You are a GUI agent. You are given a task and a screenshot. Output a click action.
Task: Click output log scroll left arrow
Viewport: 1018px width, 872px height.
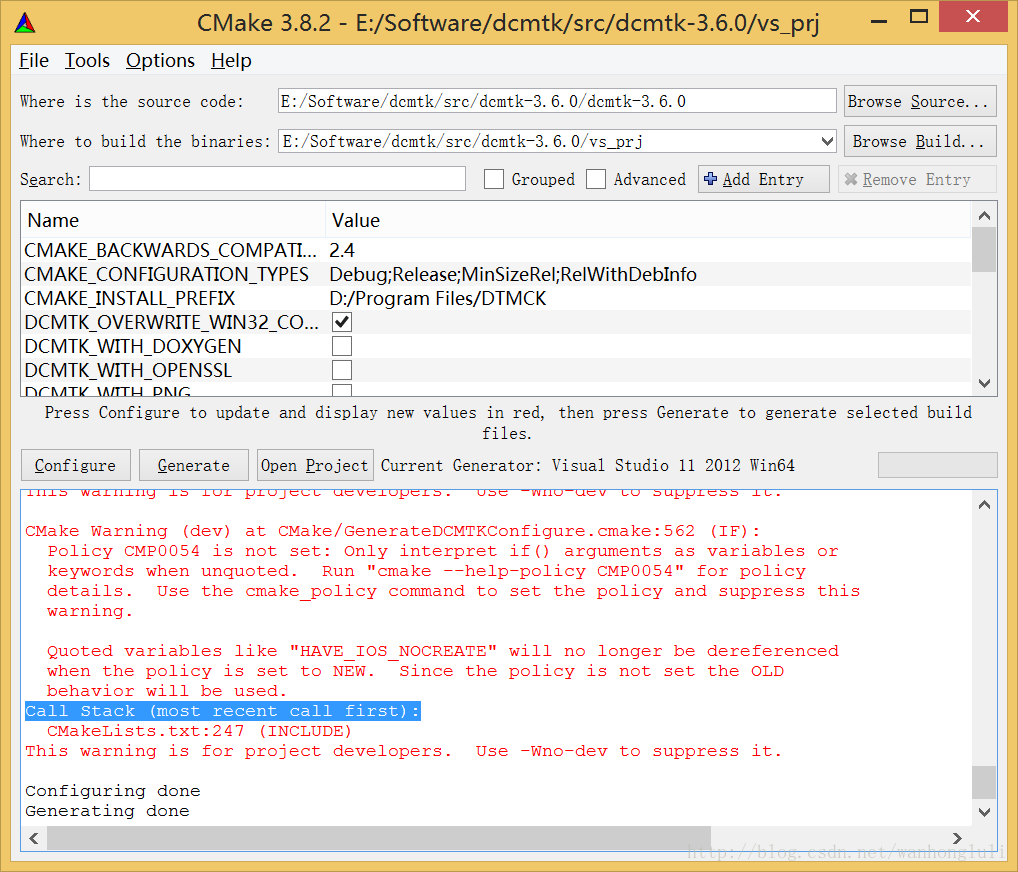point(34,838)
